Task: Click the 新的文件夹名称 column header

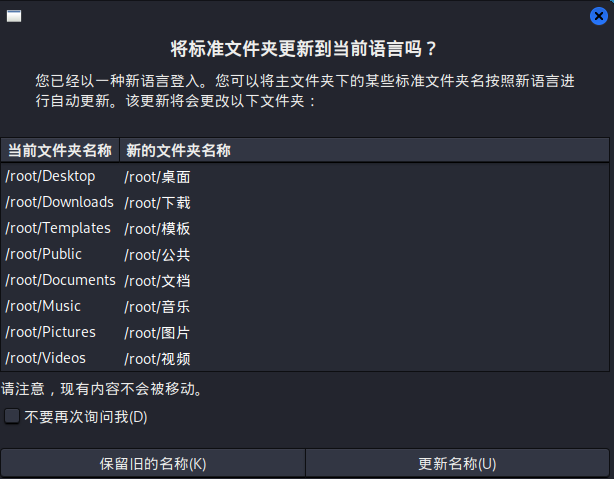Action: pos(179,150)
